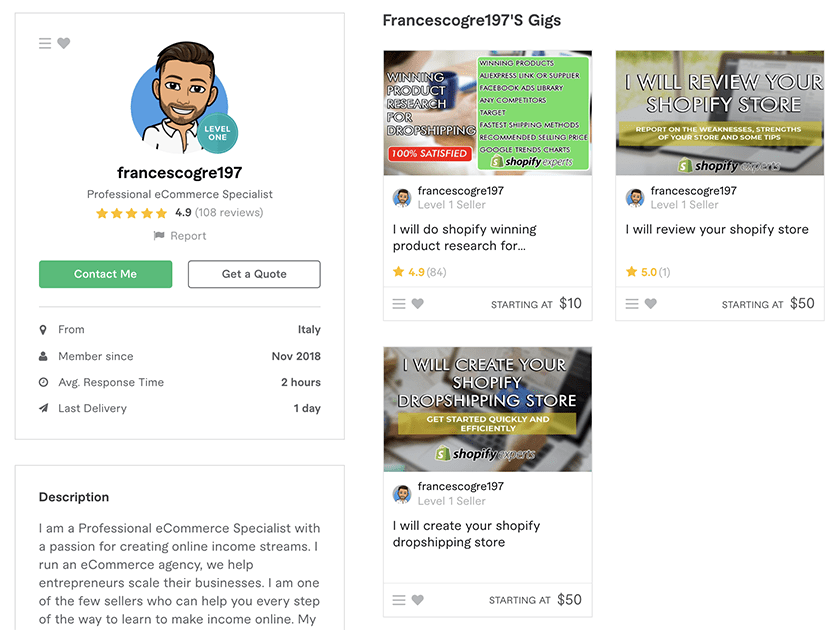Open the list menu on the dropshipping store gig
This screenshot has width=840, height=630.
pos(399,600)
